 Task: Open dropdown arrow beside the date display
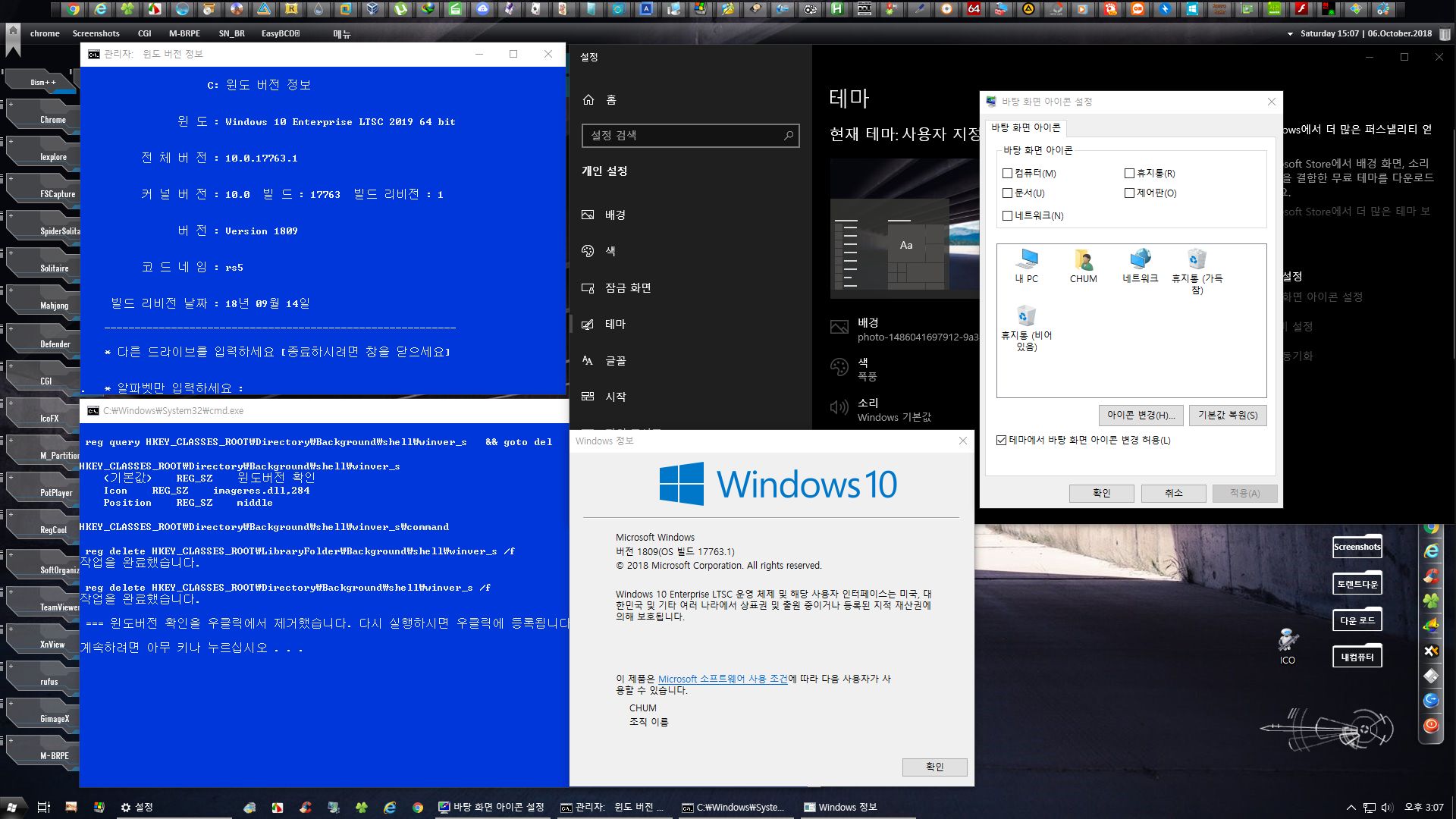tap(1290, 34)
